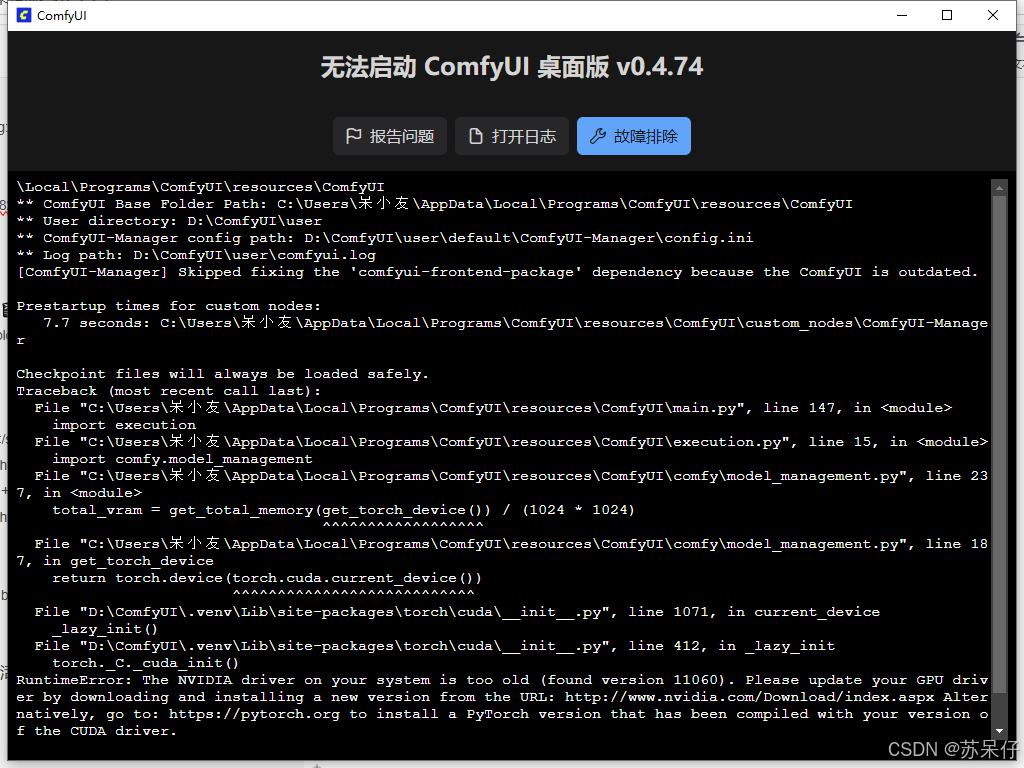
Task: Click the '** ComfyUI Base Folder Path' line
Action: [434, 204]
